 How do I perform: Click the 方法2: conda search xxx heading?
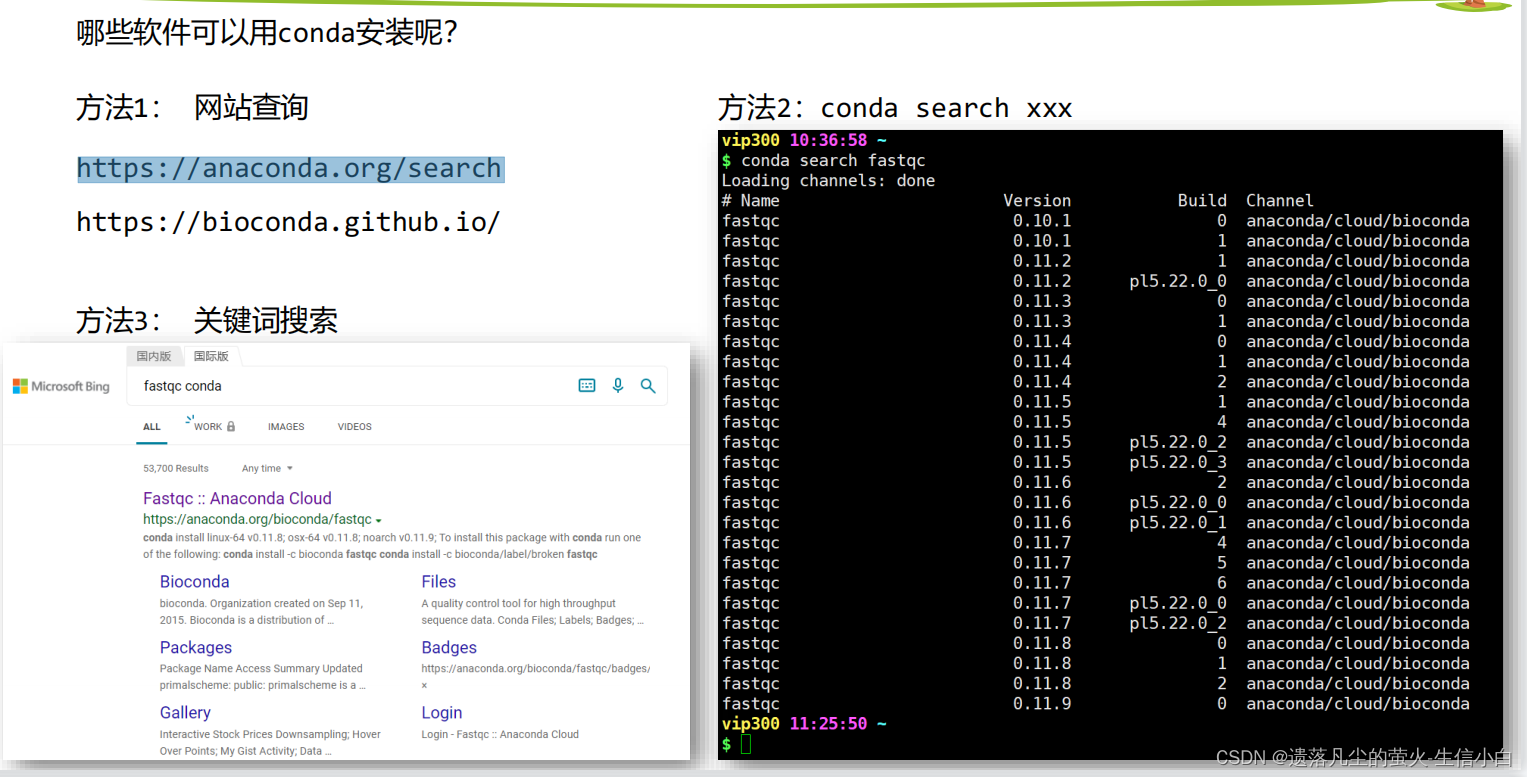tap(895, 108)
